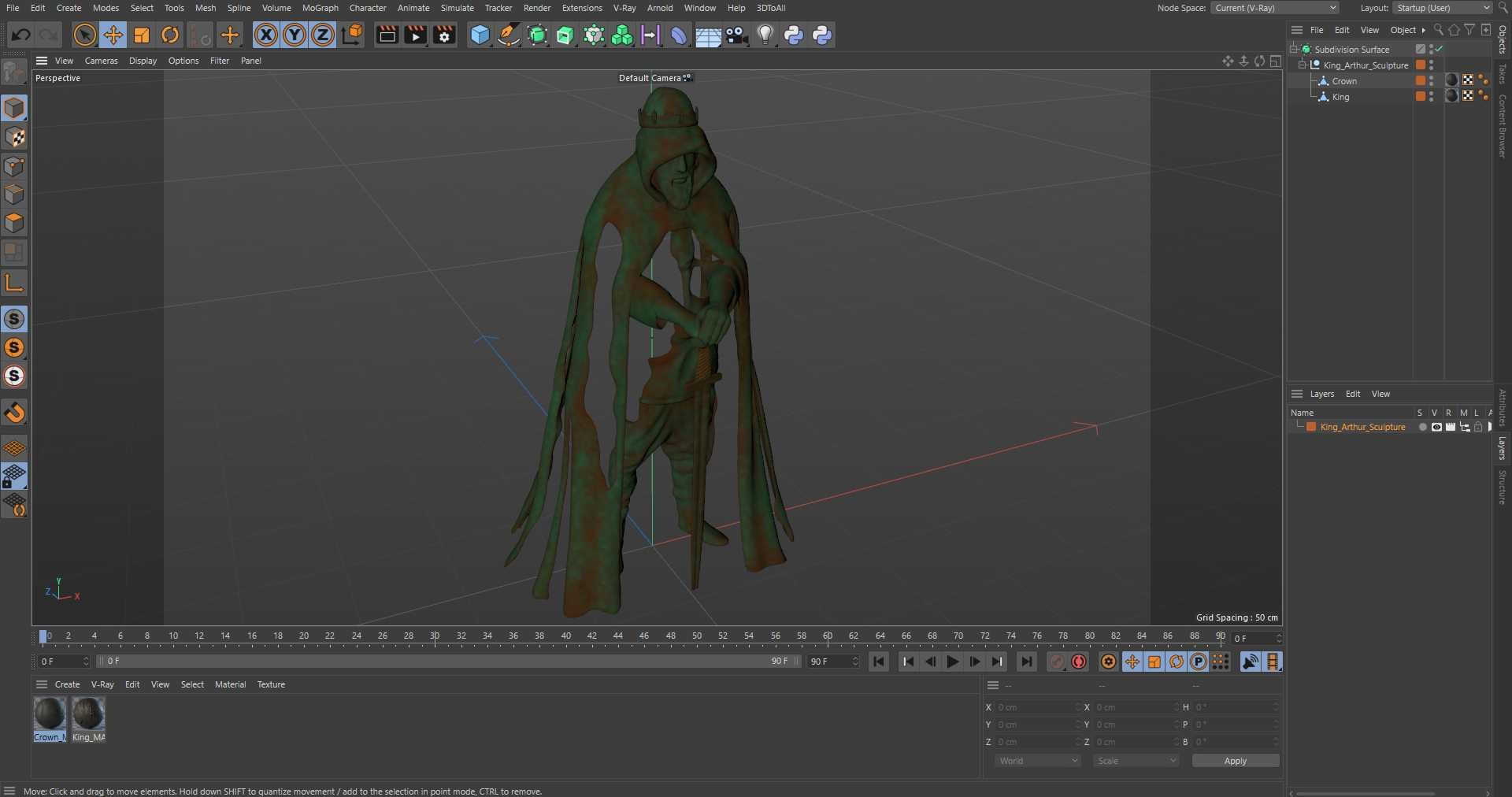Select the King_MAT material thumbnail
The width and height of the screenshot is (1512, 797).
88,714
